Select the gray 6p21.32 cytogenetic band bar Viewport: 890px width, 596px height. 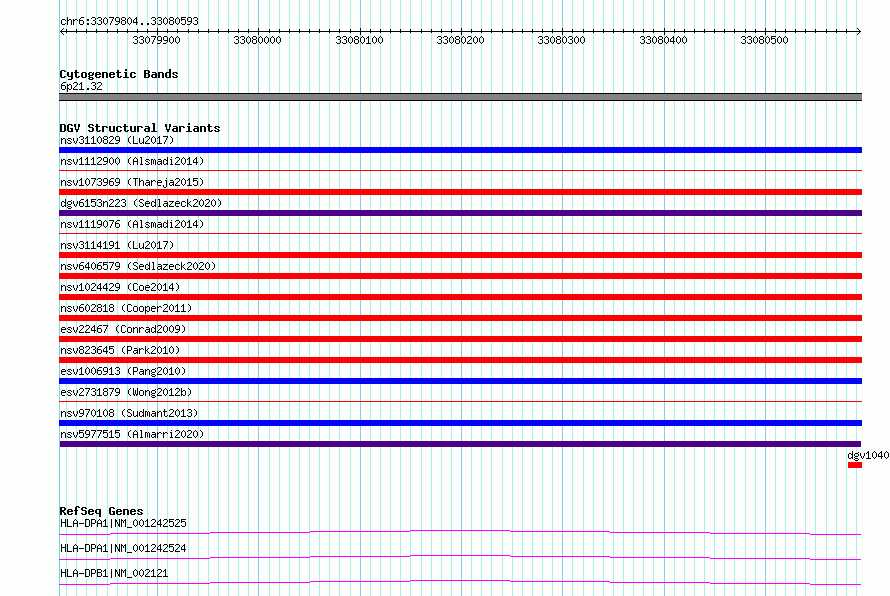click(x=460, y=97)
